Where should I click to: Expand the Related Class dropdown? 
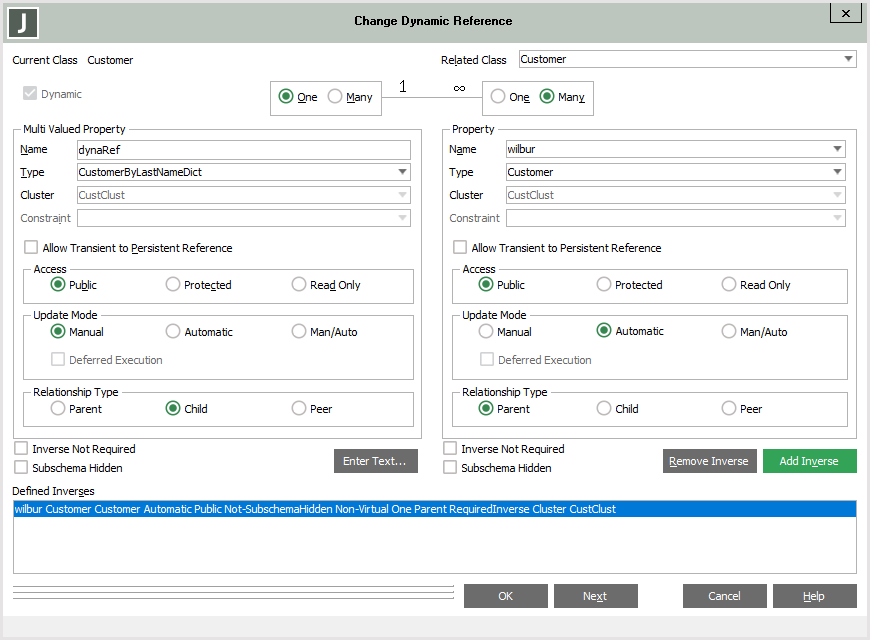[x=847, y=60]
